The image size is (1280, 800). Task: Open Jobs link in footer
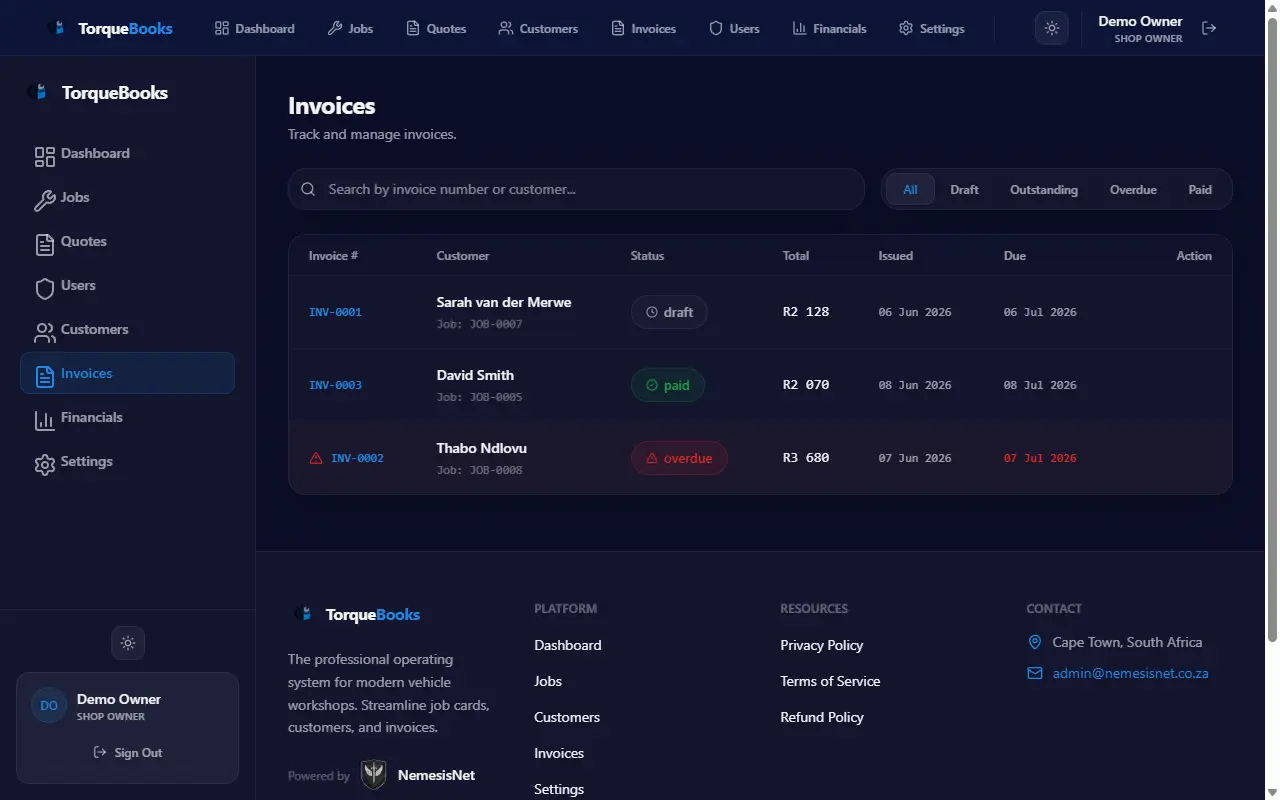pos(548,681)
